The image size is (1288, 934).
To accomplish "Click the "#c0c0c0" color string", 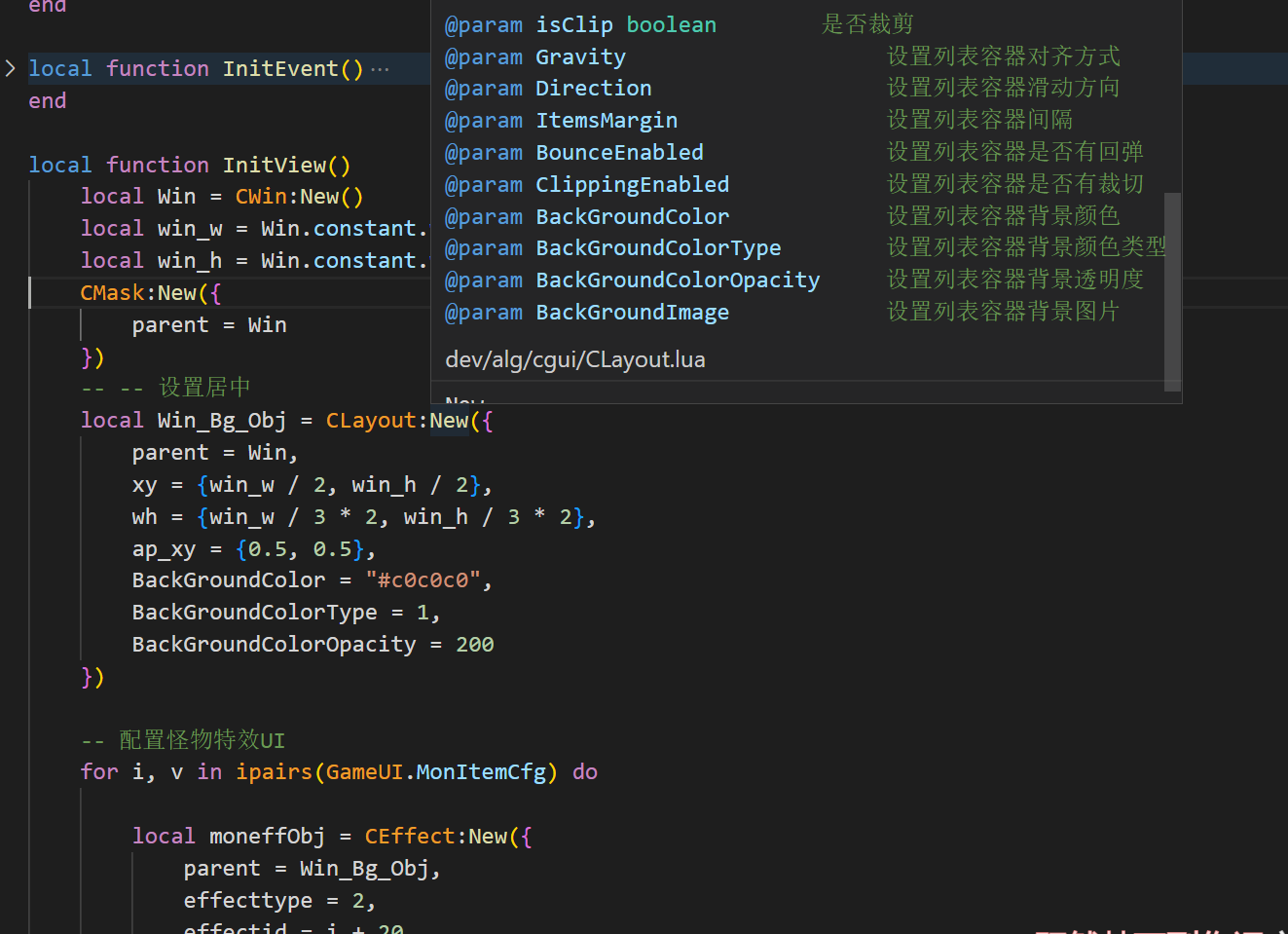I will point(423,580).
